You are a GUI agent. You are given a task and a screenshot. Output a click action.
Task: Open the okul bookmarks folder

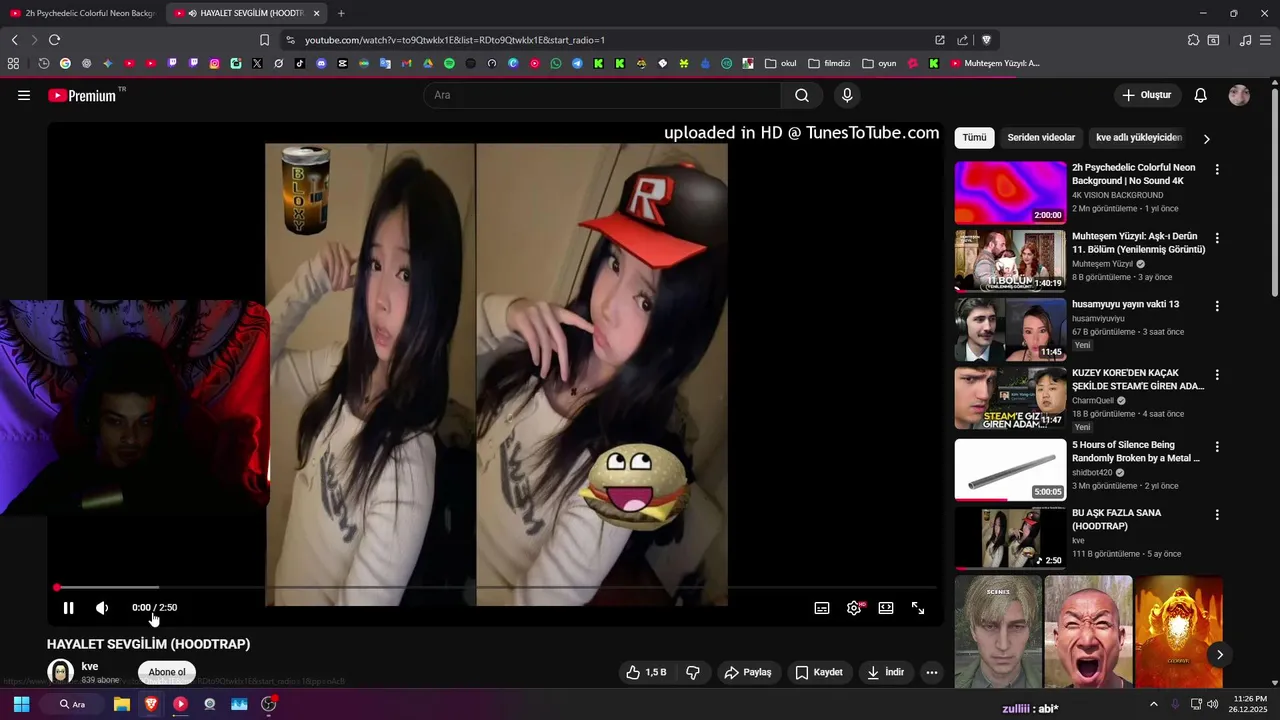point(781,63)
